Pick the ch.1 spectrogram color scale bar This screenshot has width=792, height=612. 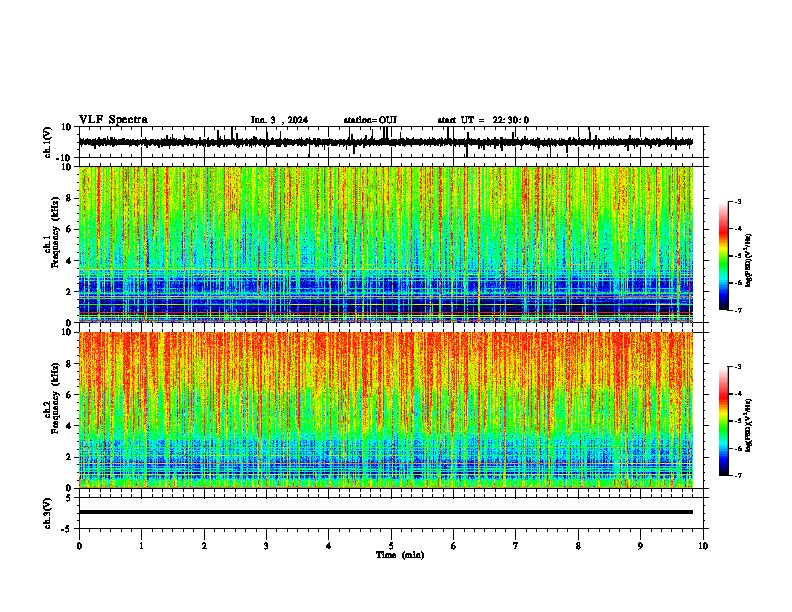coord(724,256)
